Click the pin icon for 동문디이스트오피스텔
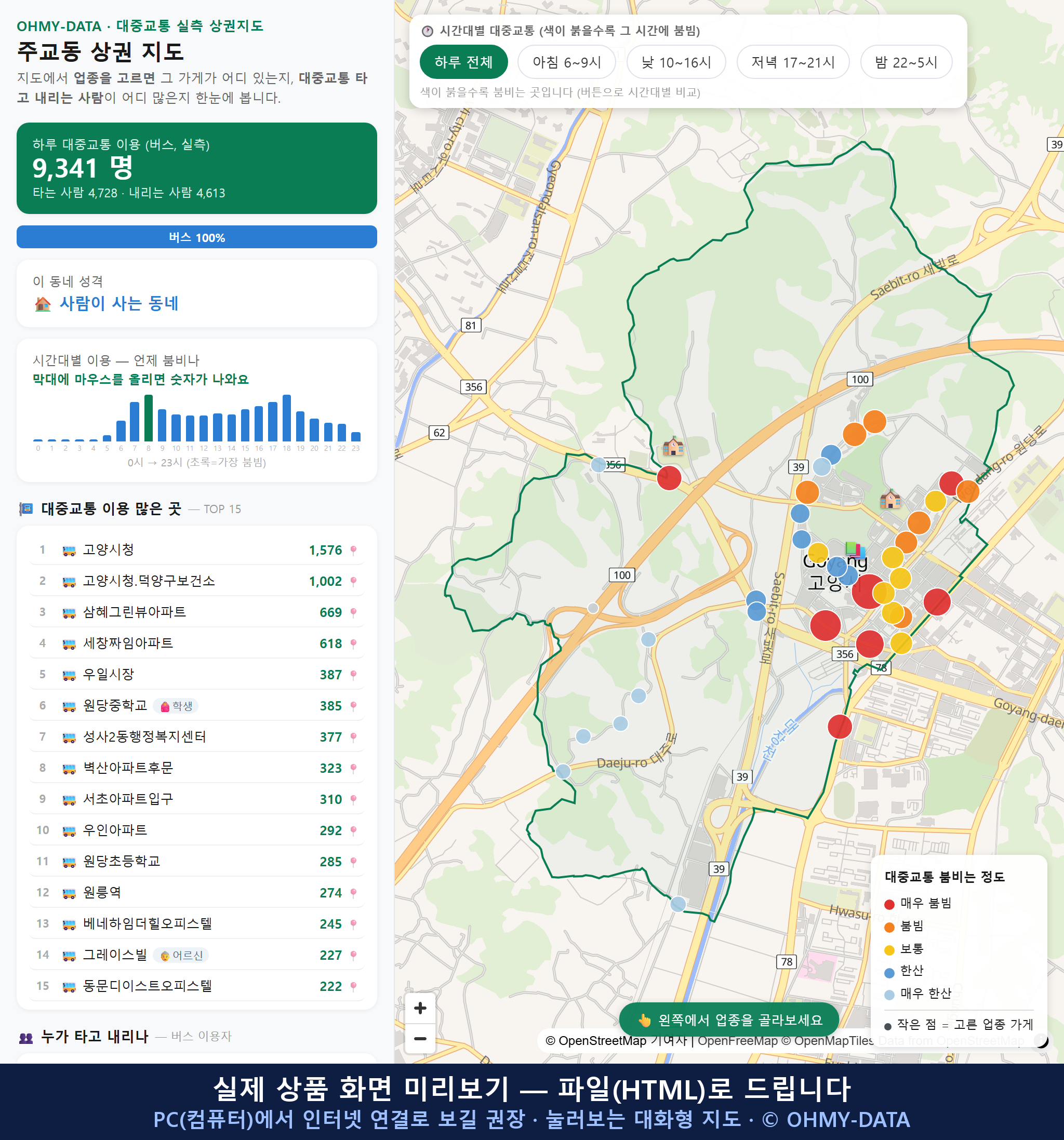The width and height of the screenshot is (1064, 1140). (x=353, y=986)
